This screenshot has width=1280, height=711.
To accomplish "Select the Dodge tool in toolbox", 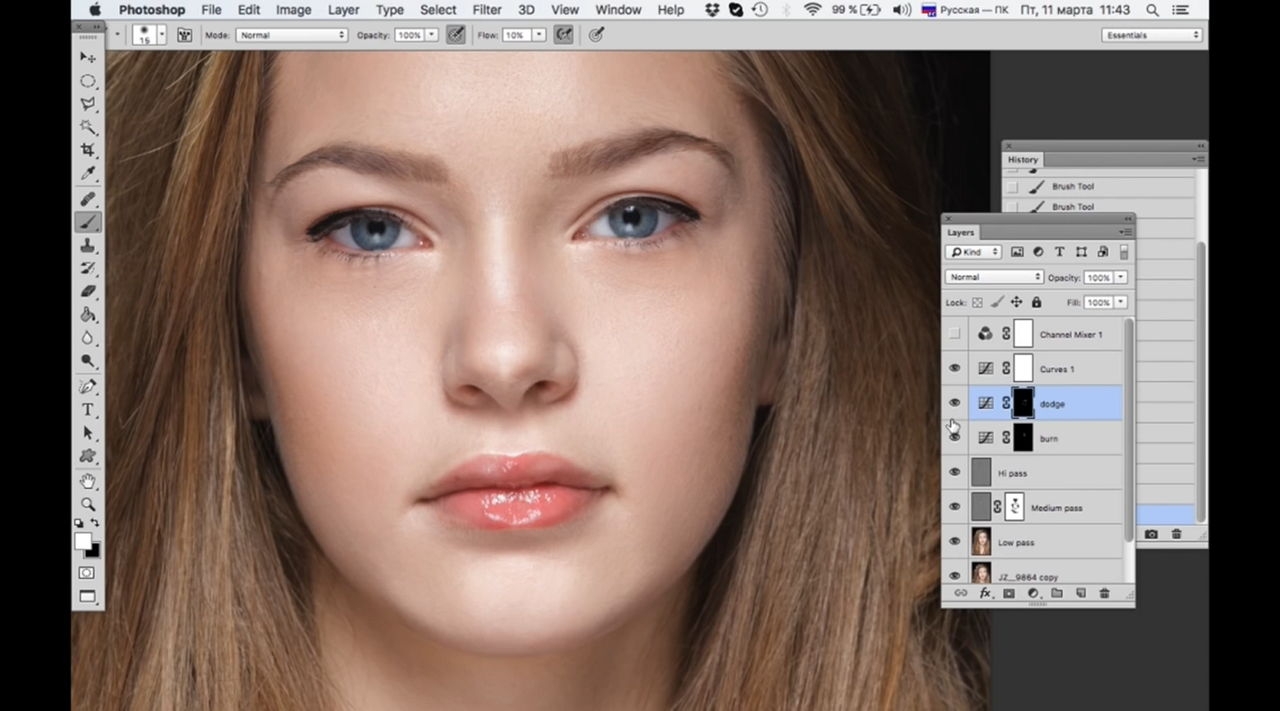I will [88, 360].
